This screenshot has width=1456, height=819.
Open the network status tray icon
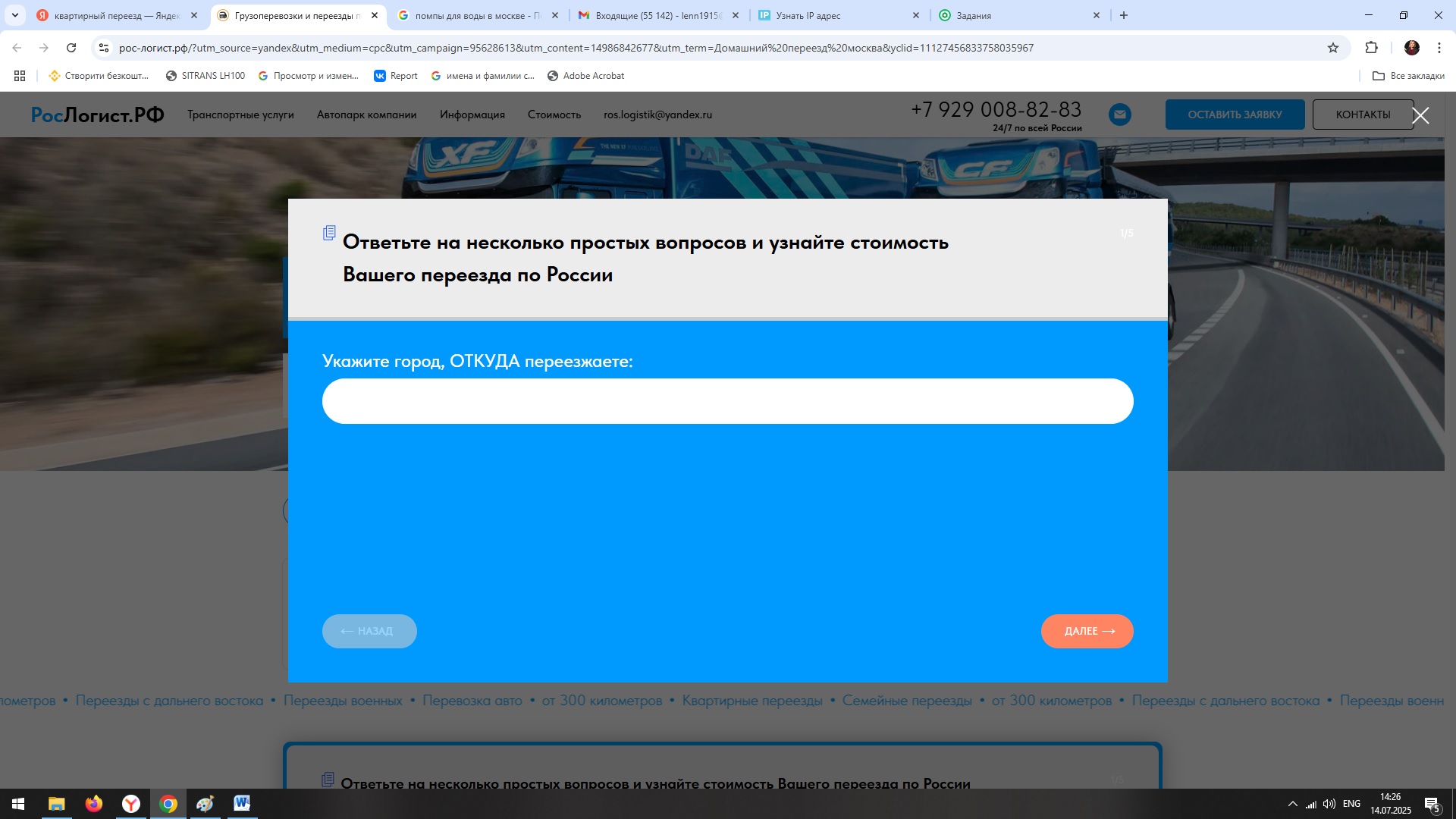[x=1311, y=804]
